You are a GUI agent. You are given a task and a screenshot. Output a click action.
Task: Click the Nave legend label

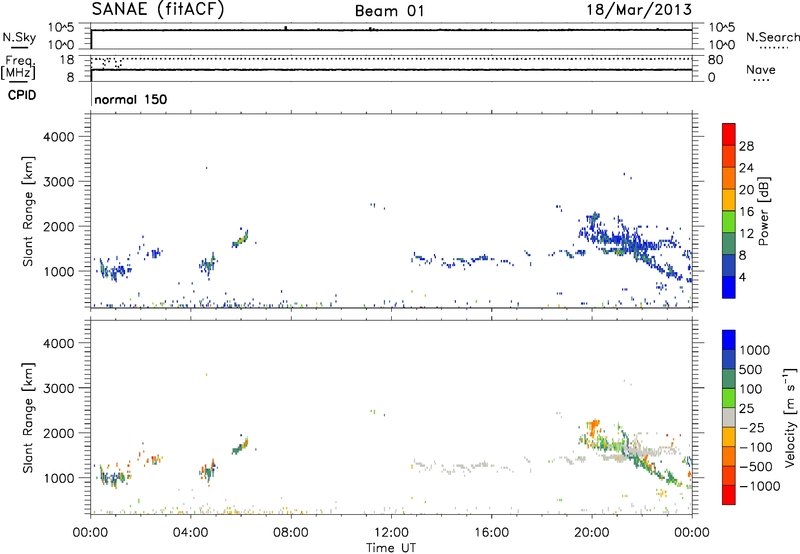click(761, 69)
